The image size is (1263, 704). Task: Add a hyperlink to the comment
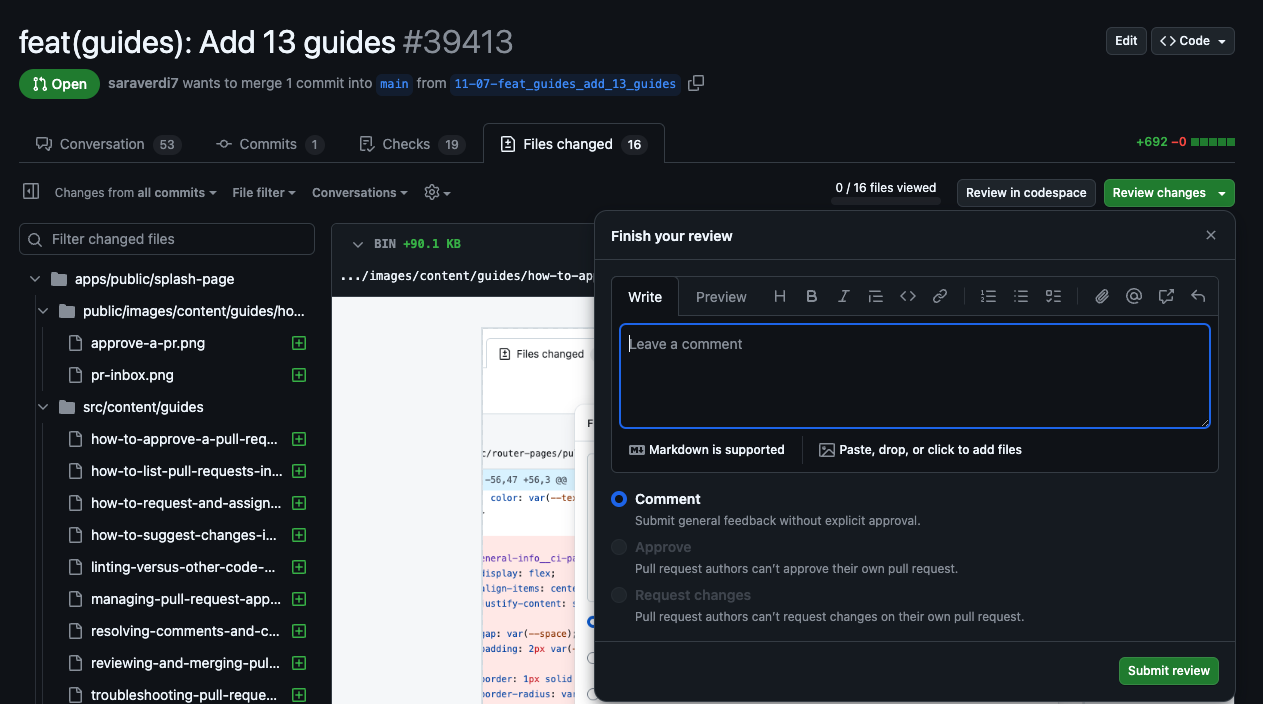pos(939,296)
